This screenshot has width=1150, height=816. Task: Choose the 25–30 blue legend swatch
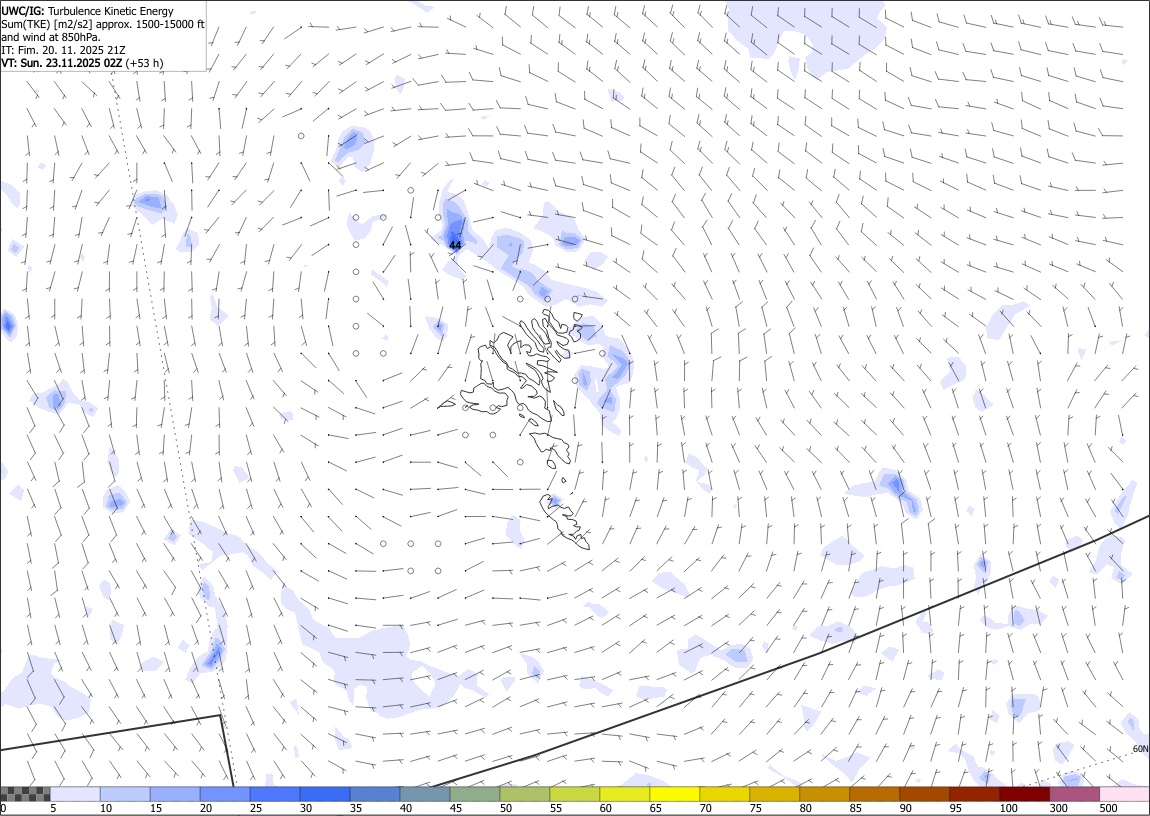(x=275, y=794)
